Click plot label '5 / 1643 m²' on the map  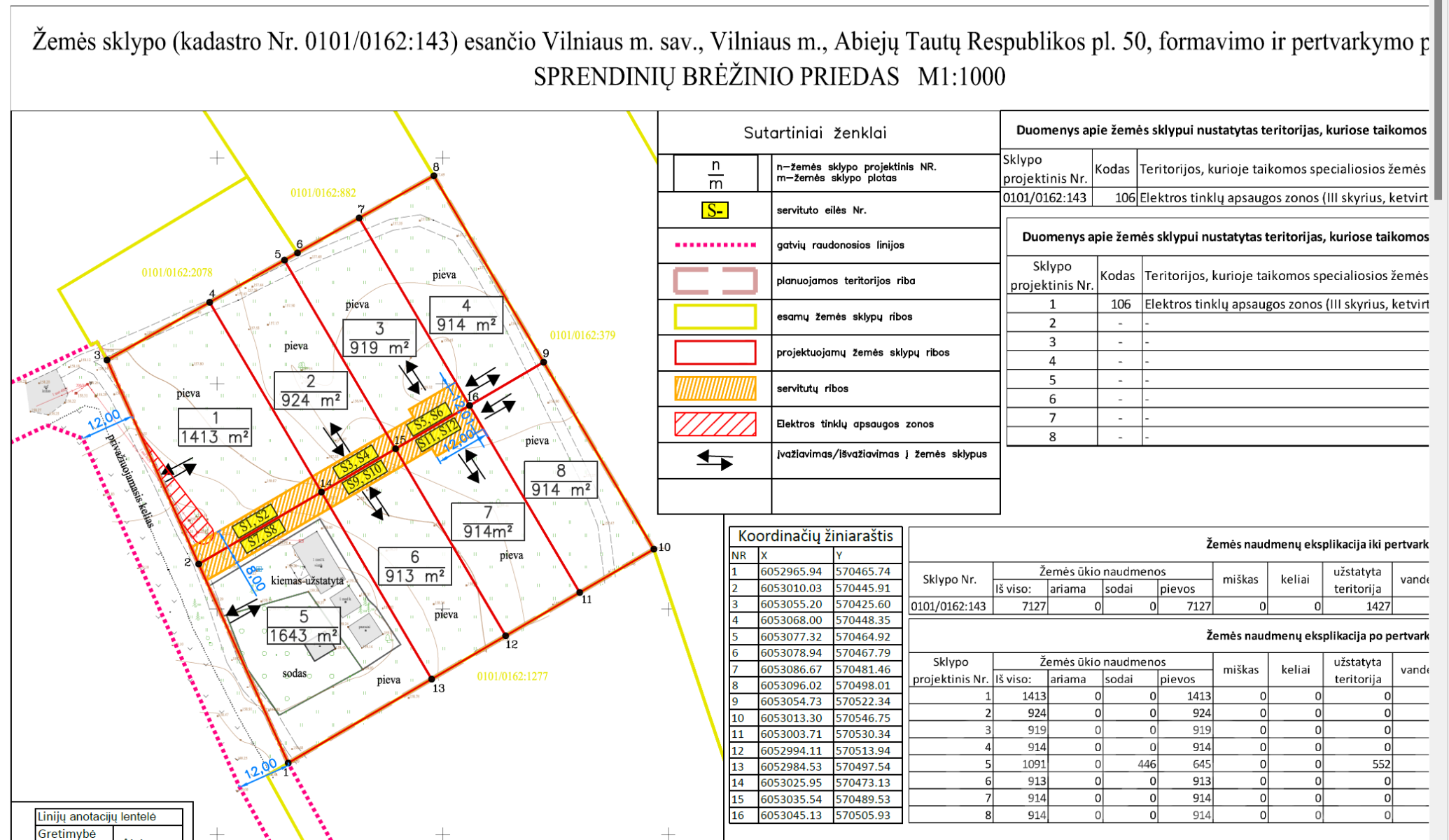(303, 626)
